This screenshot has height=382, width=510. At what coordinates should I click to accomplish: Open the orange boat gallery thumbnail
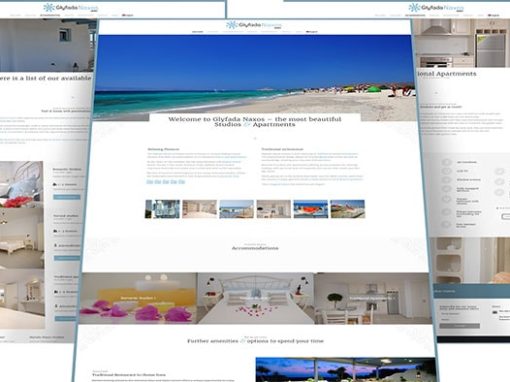point(311,209)
